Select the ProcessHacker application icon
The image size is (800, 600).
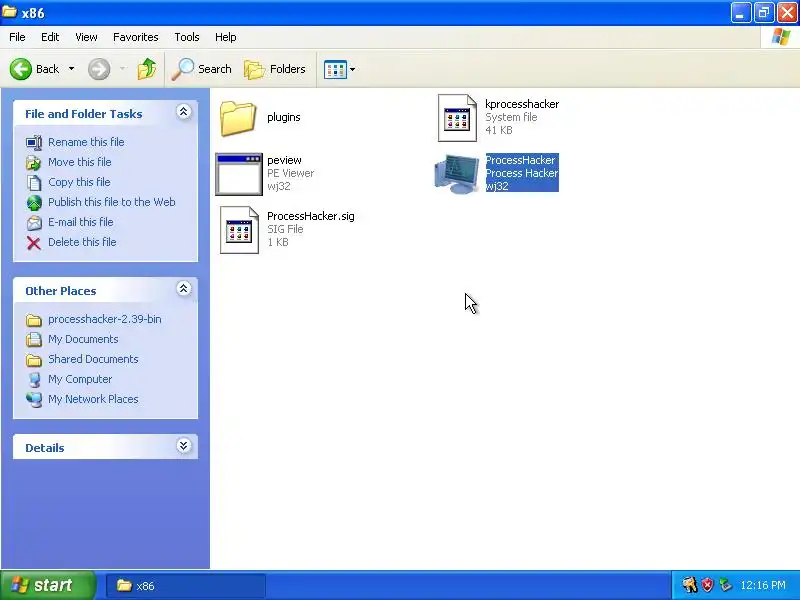[456, 174]
